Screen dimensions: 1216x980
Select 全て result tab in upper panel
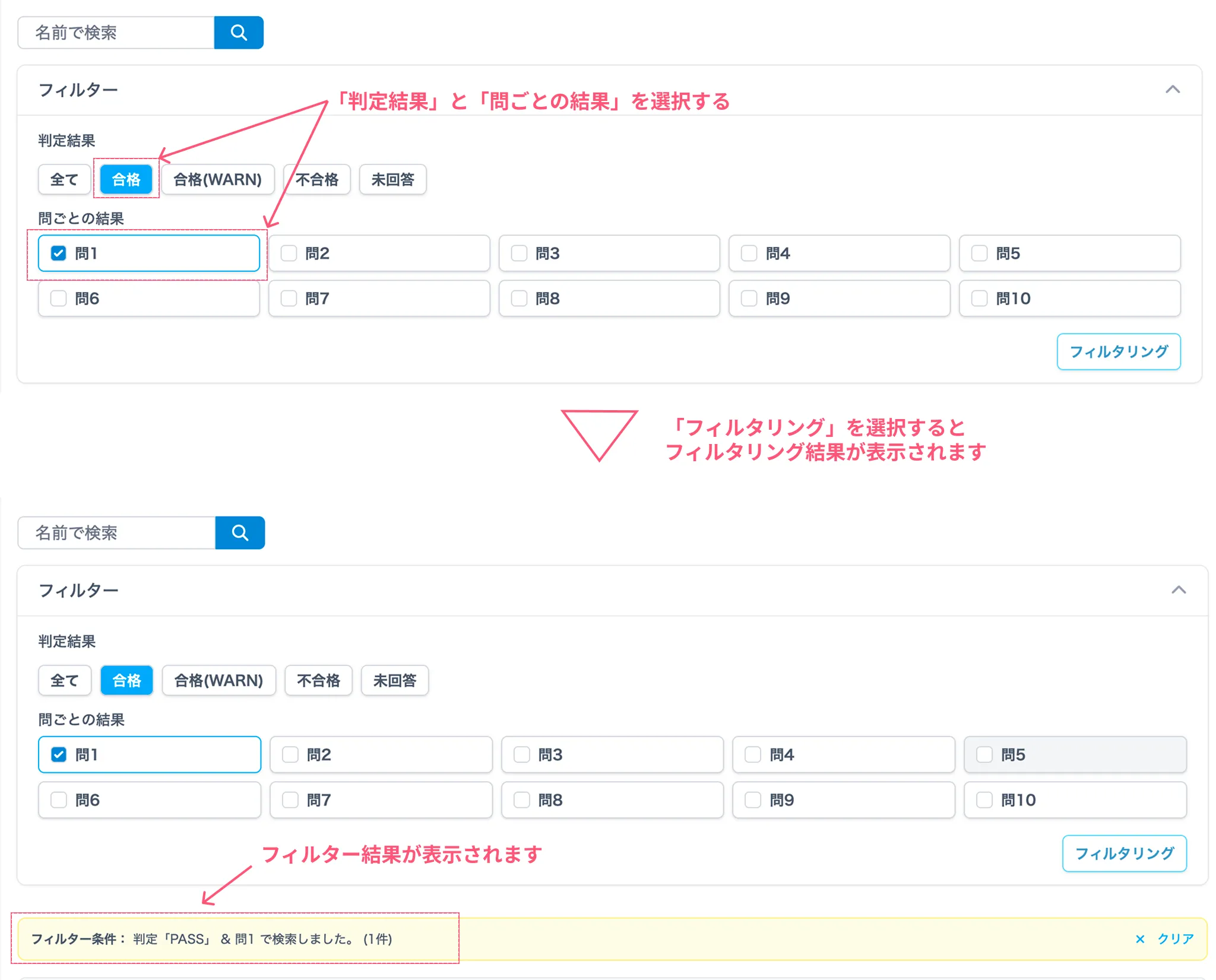pos(64,179)
